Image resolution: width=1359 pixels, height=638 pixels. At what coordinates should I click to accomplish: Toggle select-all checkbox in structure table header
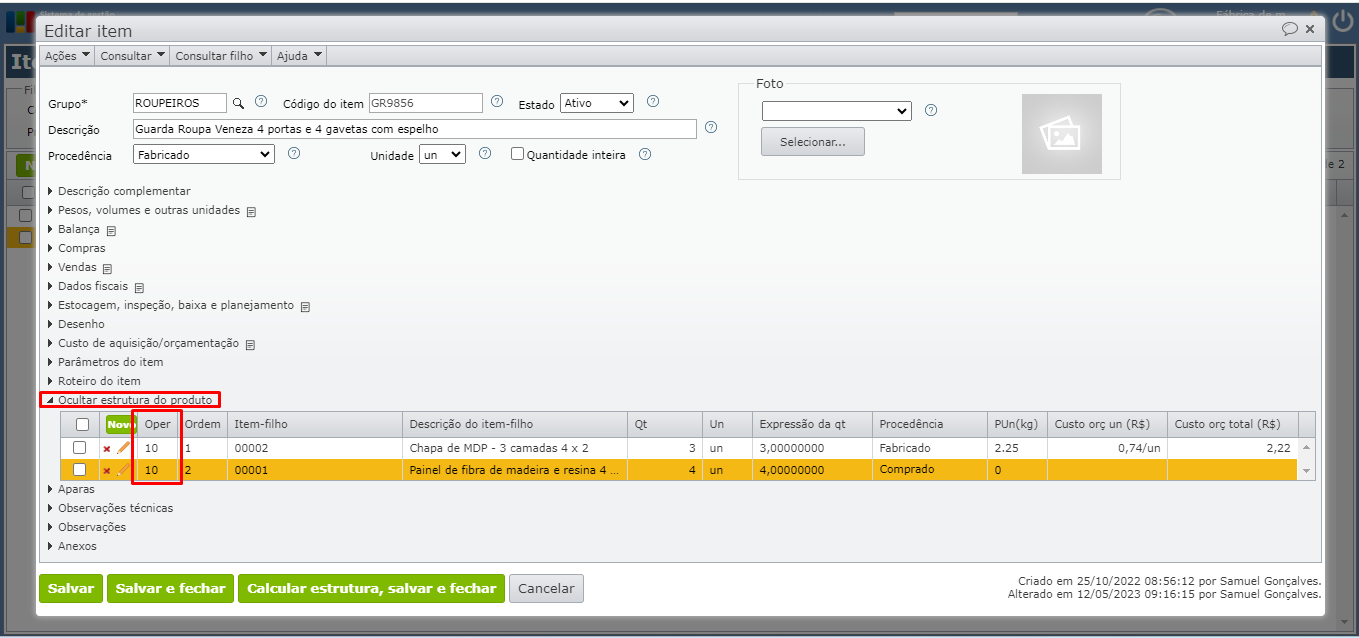click(82, 424)
